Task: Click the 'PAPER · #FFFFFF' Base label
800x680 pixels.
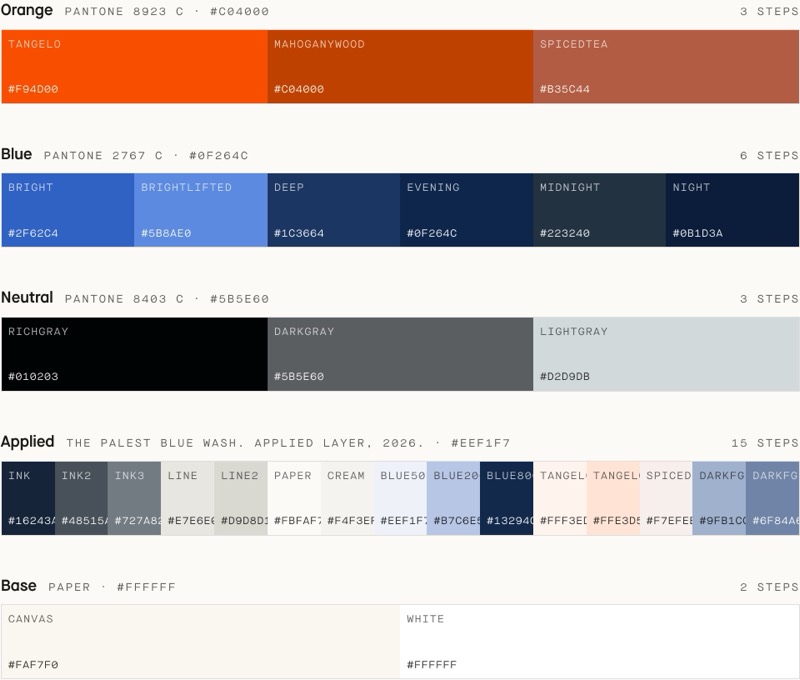Action: [112, 587]
